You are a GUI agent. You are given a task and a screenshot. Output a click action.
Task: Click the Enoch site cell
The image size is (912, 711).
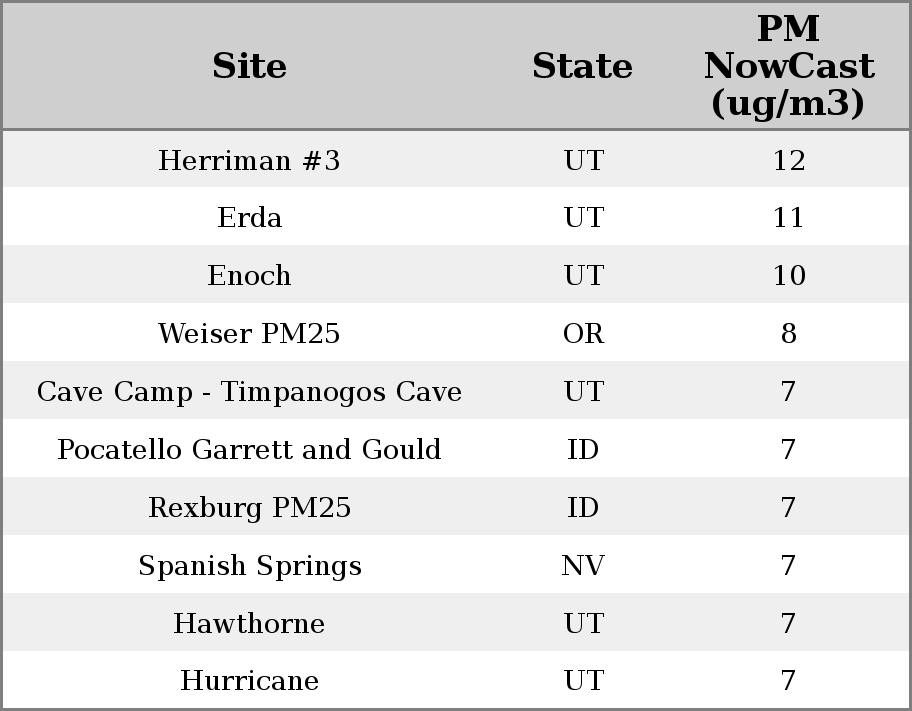pyautogui.click(x=249, y=276)
